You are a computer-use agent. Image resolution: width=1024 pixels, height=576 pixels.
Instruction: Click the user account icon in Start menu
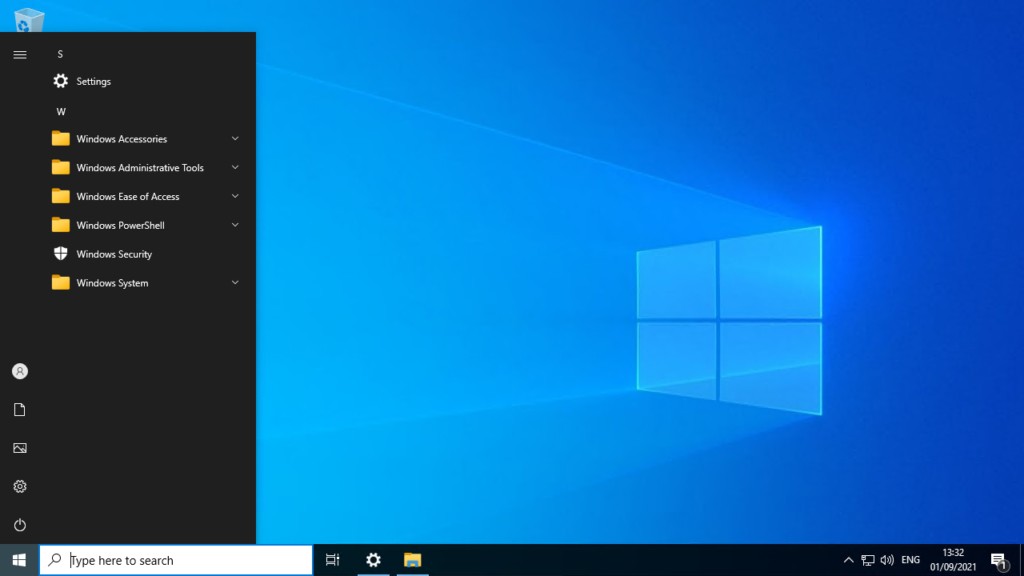tap(19, 370)
